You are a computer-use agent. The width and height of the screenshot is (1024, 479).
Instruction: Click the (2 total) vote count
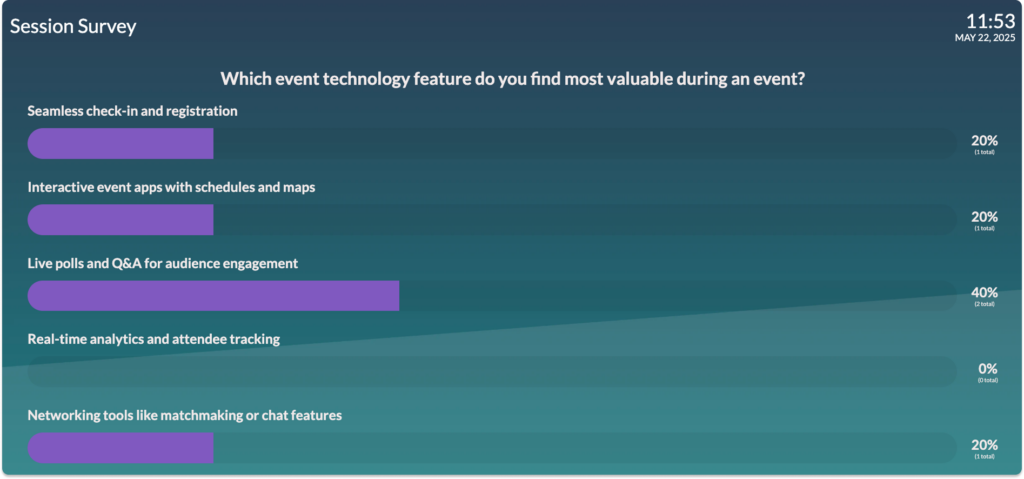pos(985,304)
